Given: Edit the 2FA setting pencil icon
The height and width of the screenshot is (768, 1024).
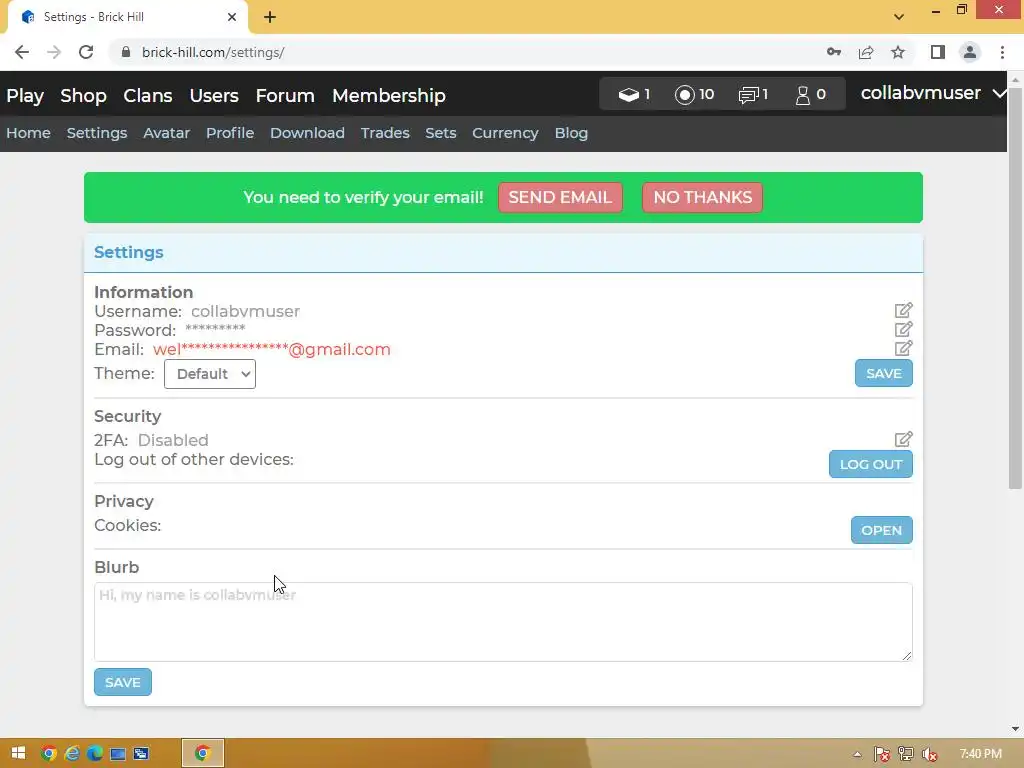Looking at the screenshot, I should tap(903, 439).
